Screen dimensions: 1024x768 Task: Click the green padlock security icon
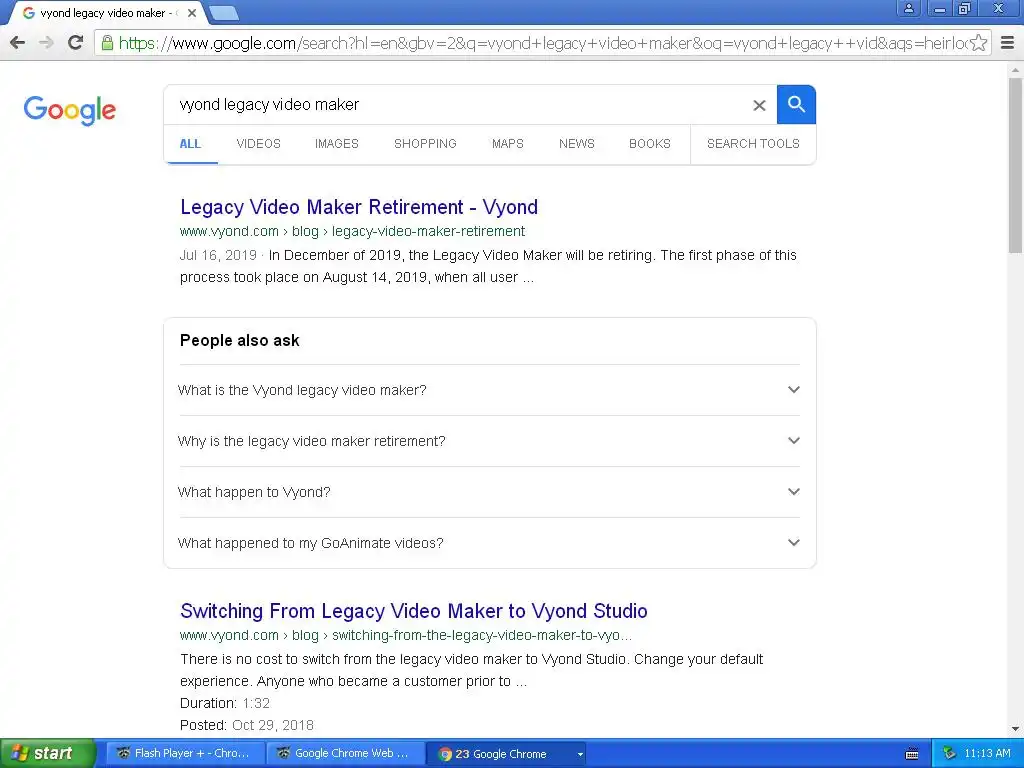[x=107, y=43]
